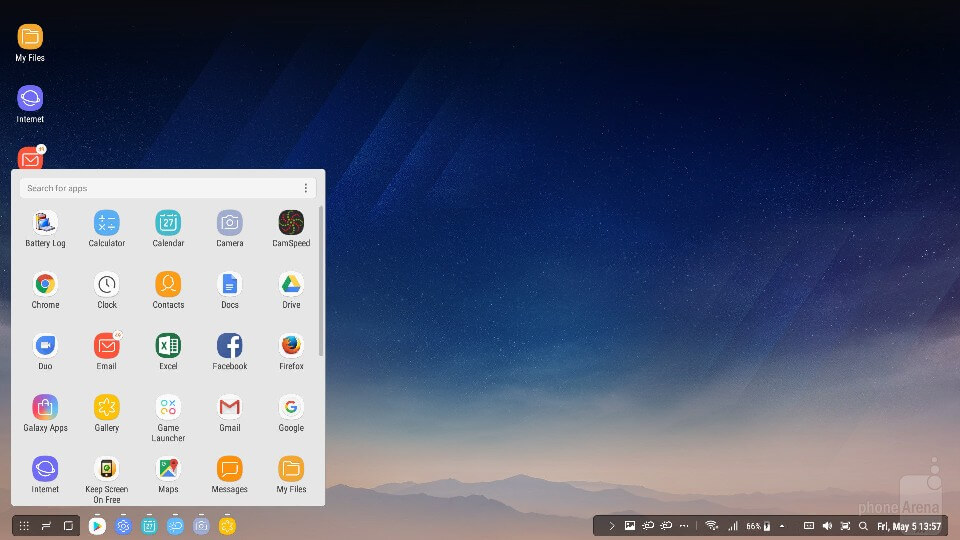Expand the notification tray chevron arrow
The width and height of the screenshot is (960, 540).
612,526
